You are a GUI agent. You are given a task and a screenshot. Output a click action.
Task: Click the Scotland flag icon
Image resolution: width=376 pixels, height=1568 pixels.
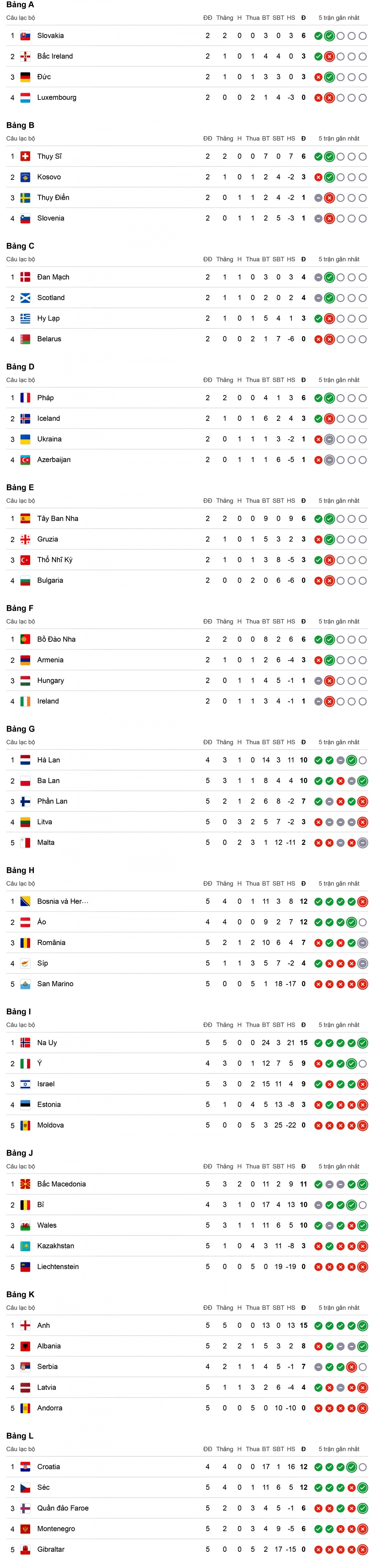pos(25,298)
